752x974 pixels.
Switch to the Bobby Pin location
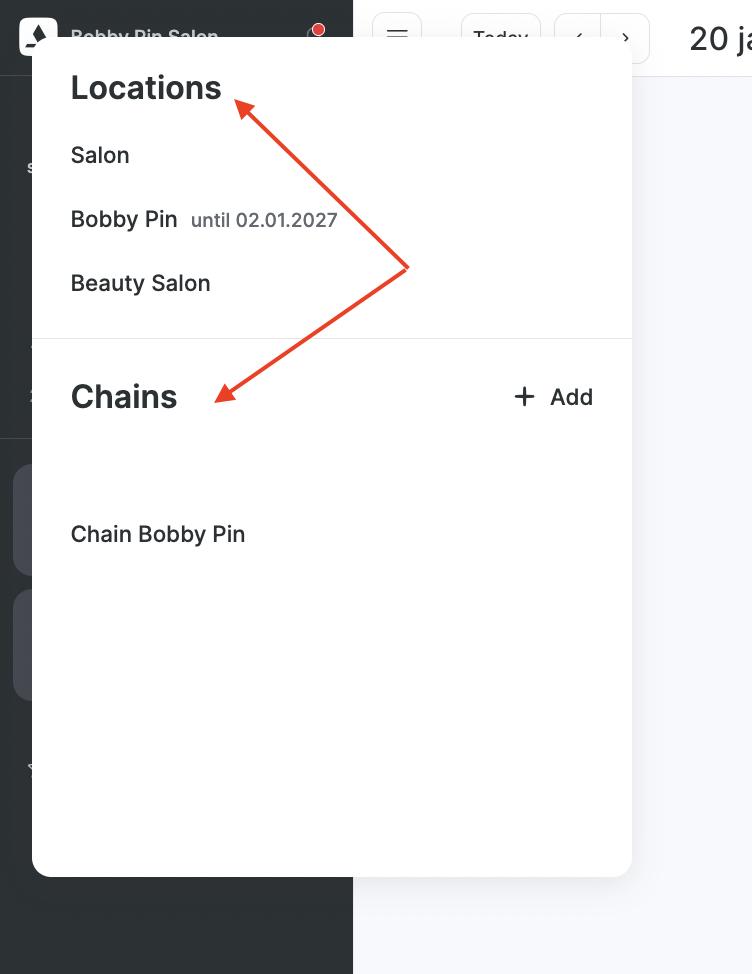point(124,219)
